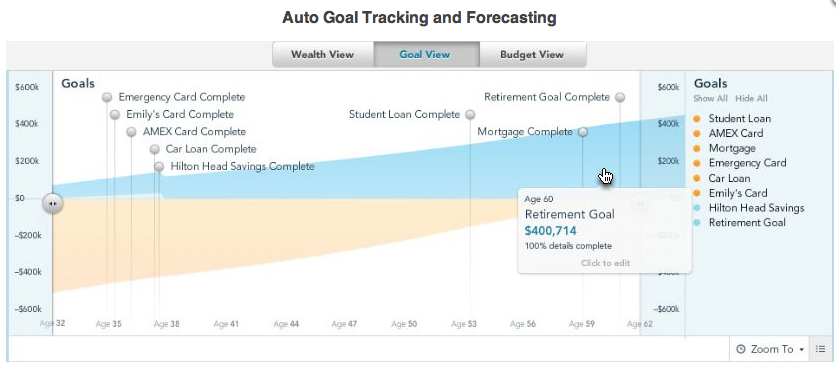
Task: Click the timeline range slider handle
Action: [x=52, y=203]
